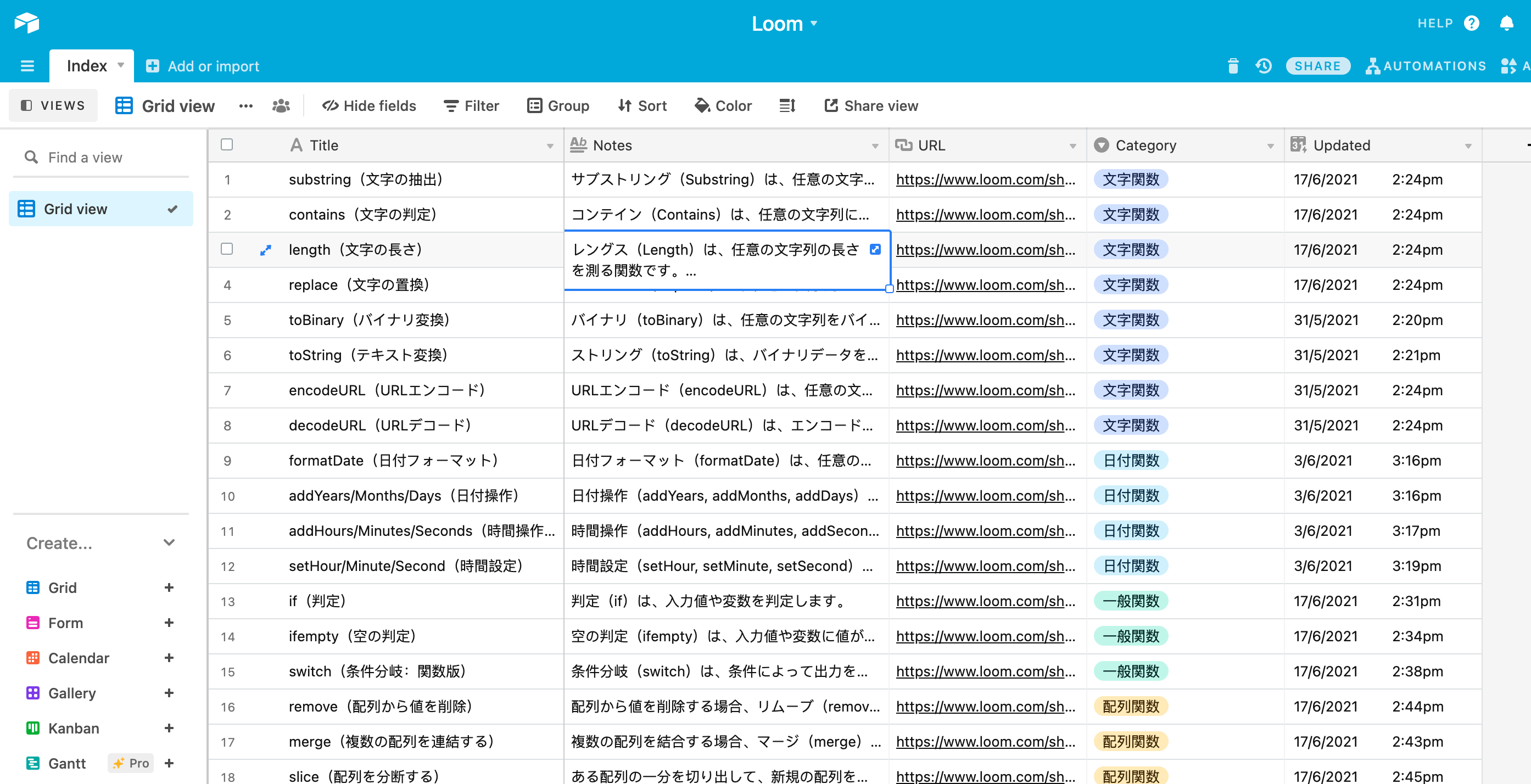Open the tables hamburger menu

click(27, 66)
